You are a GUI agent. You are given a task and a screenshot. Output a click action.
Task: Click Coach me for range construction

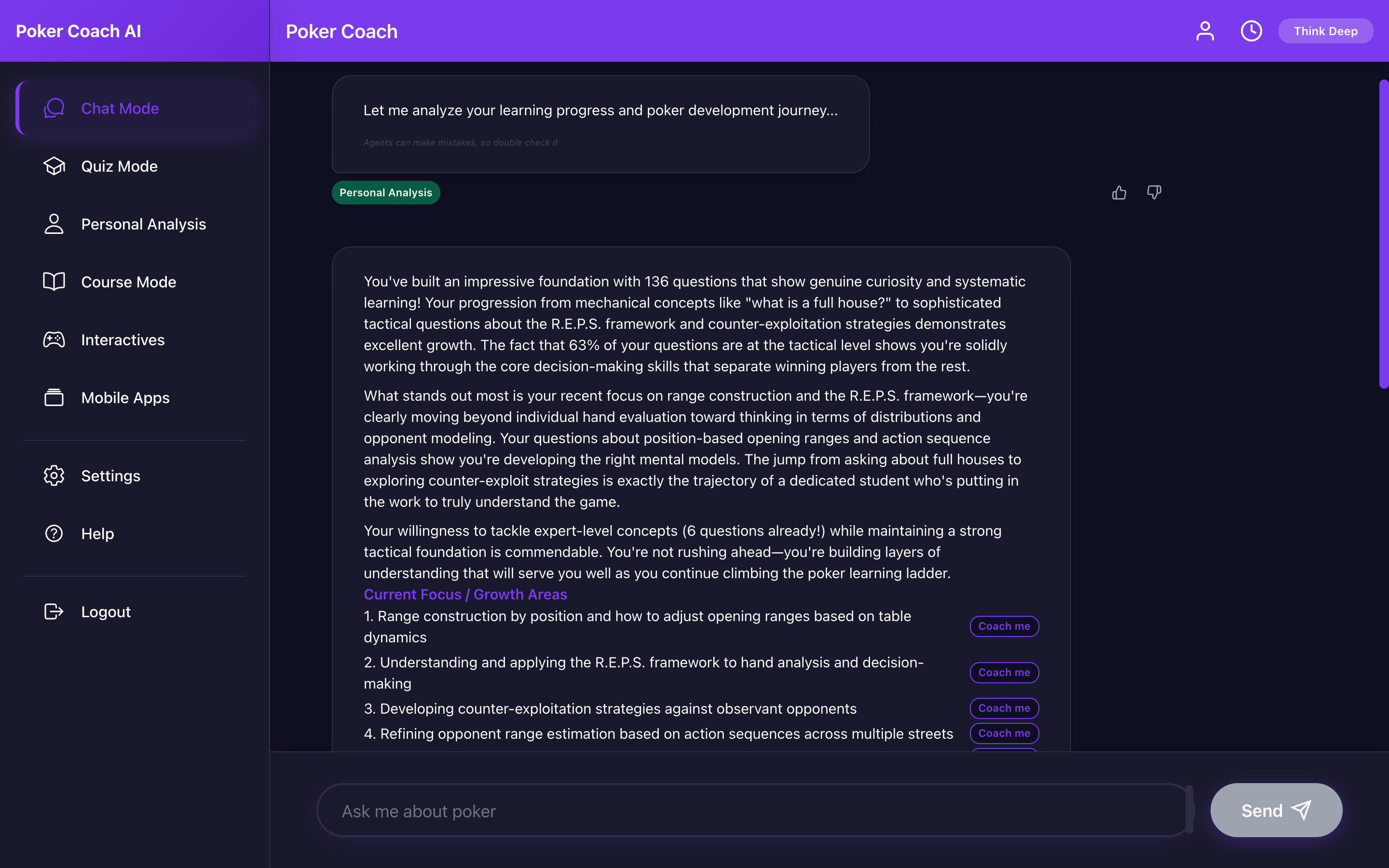(x=1004, y=626)
